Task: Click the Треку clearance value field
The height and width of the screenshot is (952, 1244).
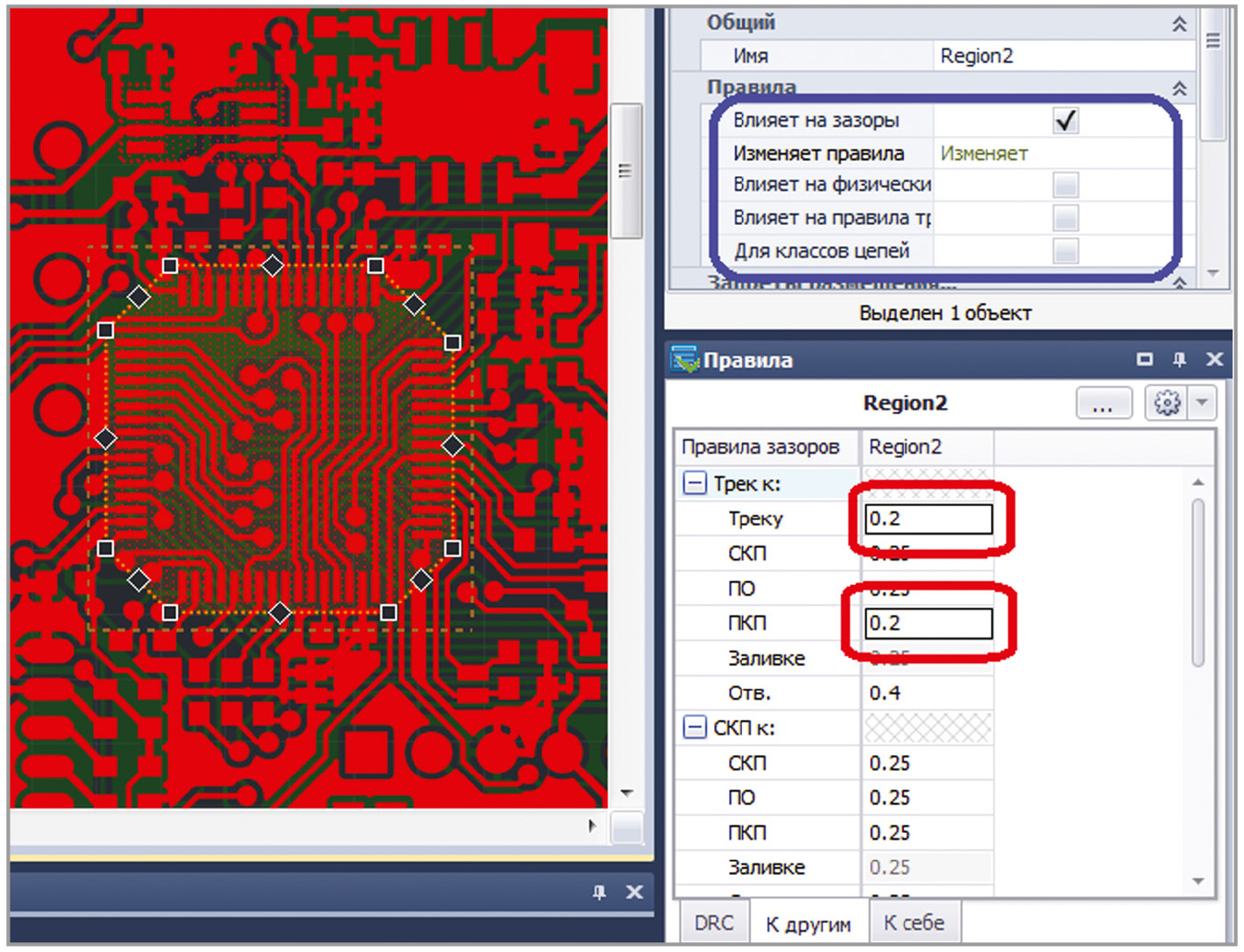Action: pyautogui.click(x=929, y=518)
